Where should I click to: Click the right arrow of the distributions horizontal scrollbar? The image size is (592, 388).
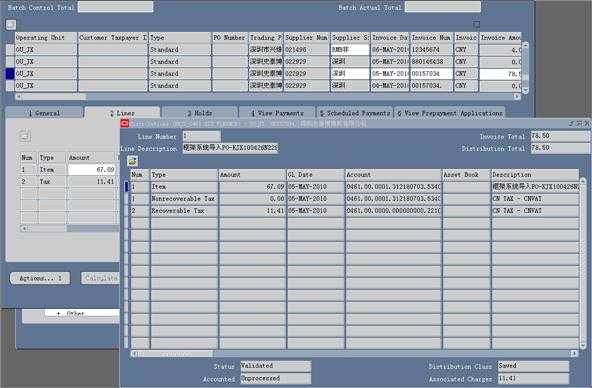tap(574, 354)
